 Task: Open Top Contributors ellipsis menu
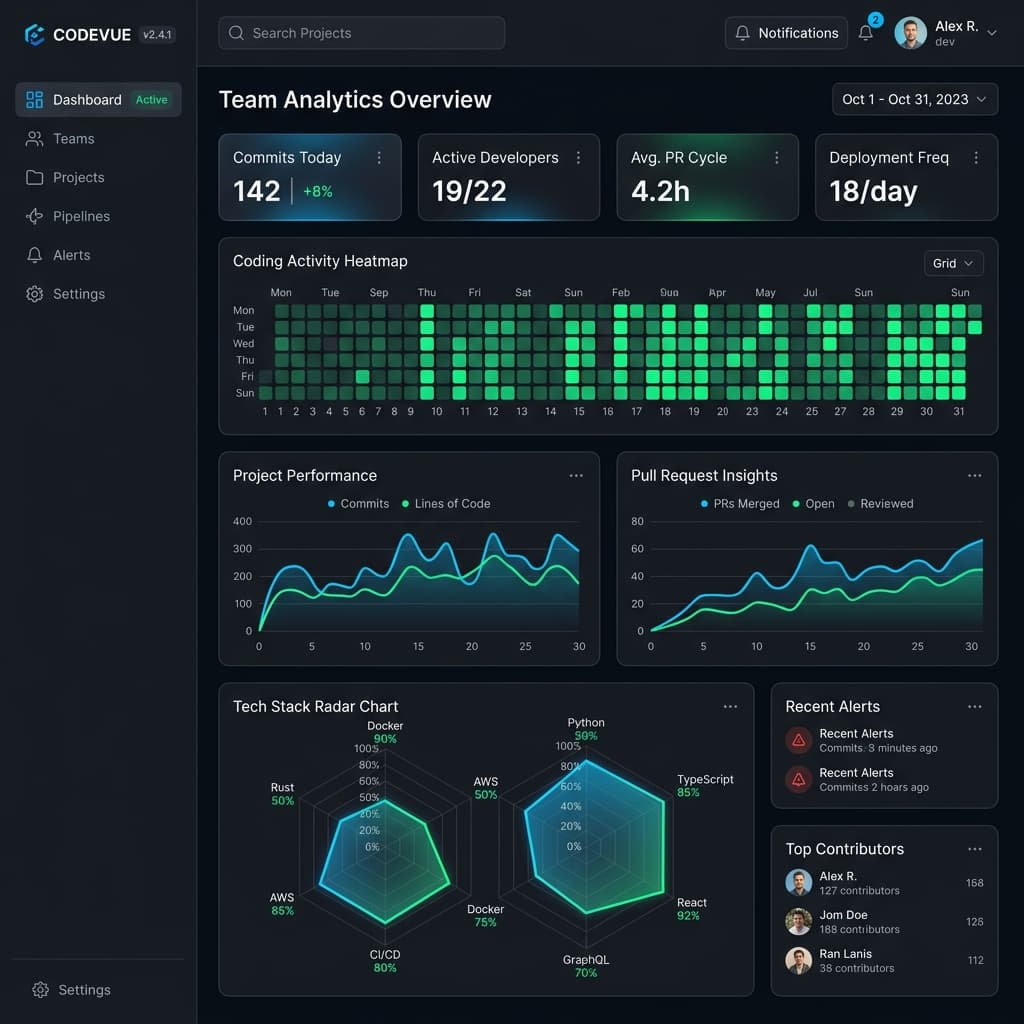(974, 848)
